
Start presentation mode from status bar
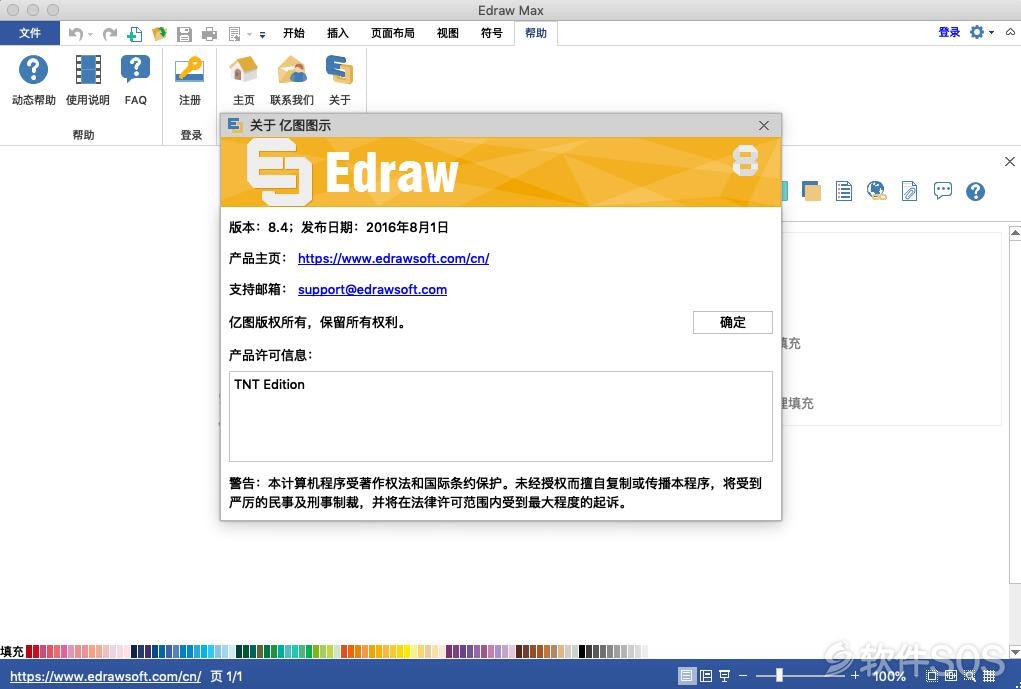tap(724, 676)
